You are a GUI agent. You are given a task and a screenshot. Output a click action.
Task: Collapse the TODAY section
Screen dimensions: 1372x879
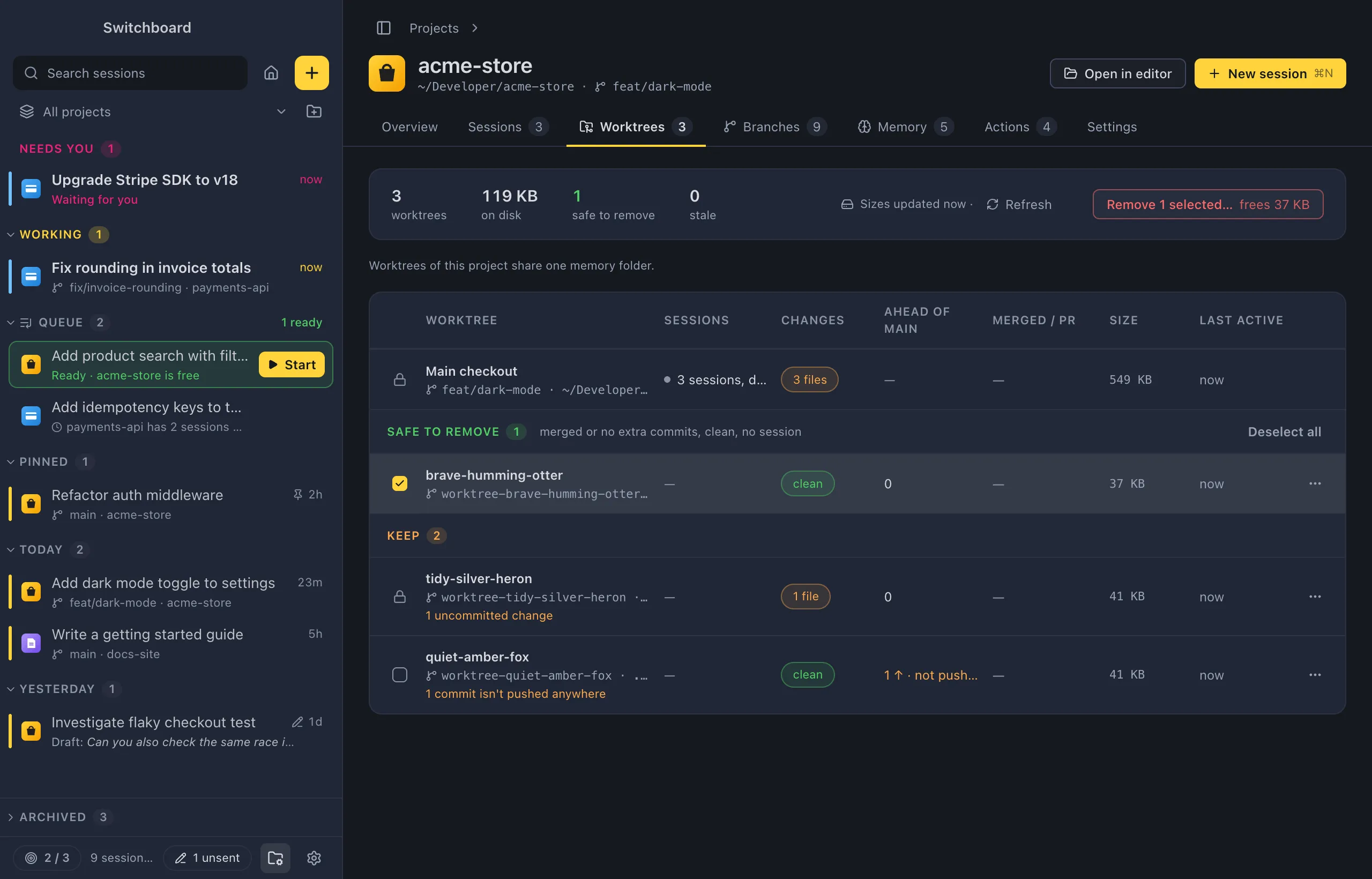[11, 550]
